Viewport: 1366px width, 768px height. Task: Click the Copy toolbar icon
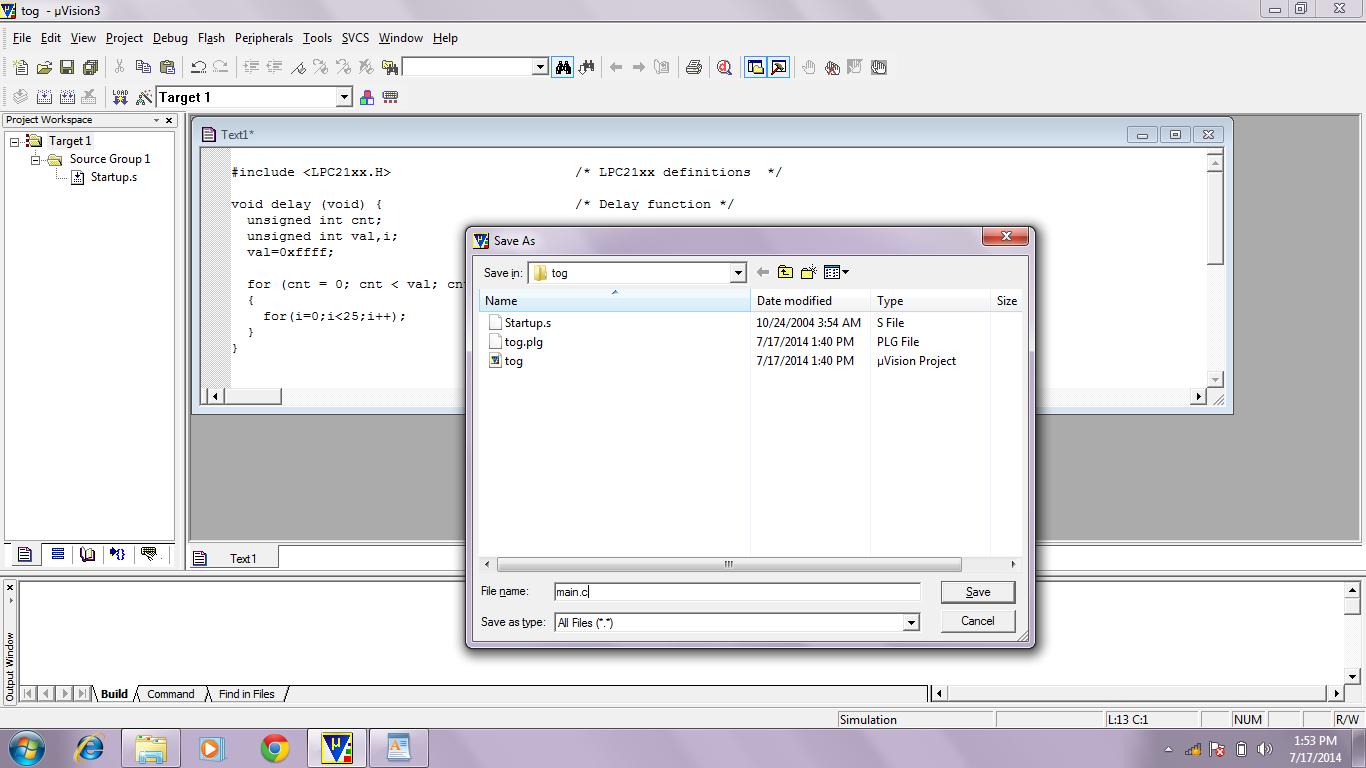point(143,67)
